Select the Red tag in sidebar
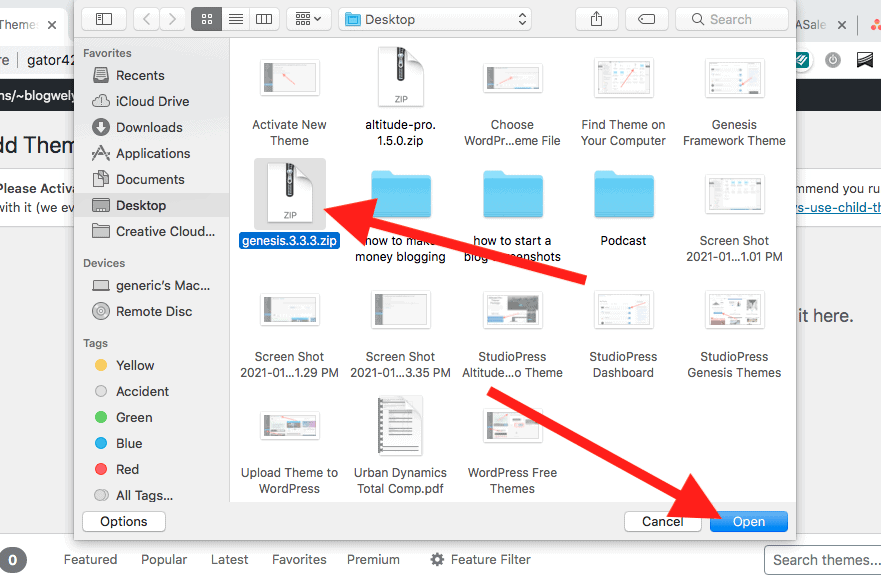The width and height of the screenshot is (881, 581). (x=127, y=469)
